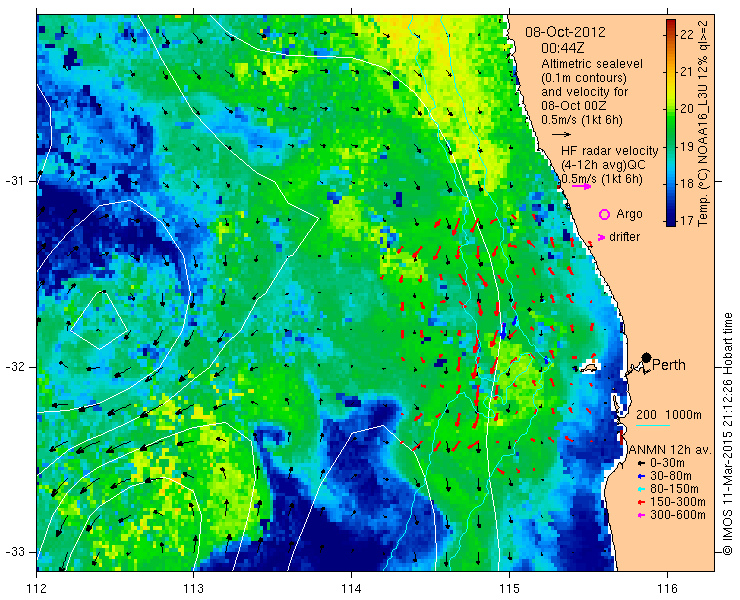
Task: Click the 'Perth' city label
Action: pyautogui.click(x=669, y=365)
